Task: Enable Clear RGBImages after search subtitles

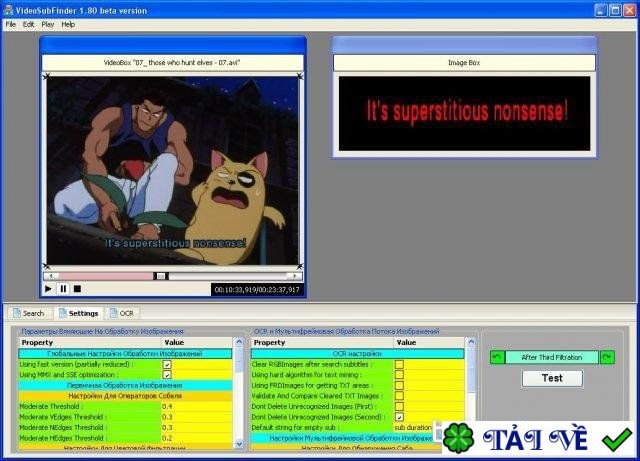Action: tap(399, 364)
